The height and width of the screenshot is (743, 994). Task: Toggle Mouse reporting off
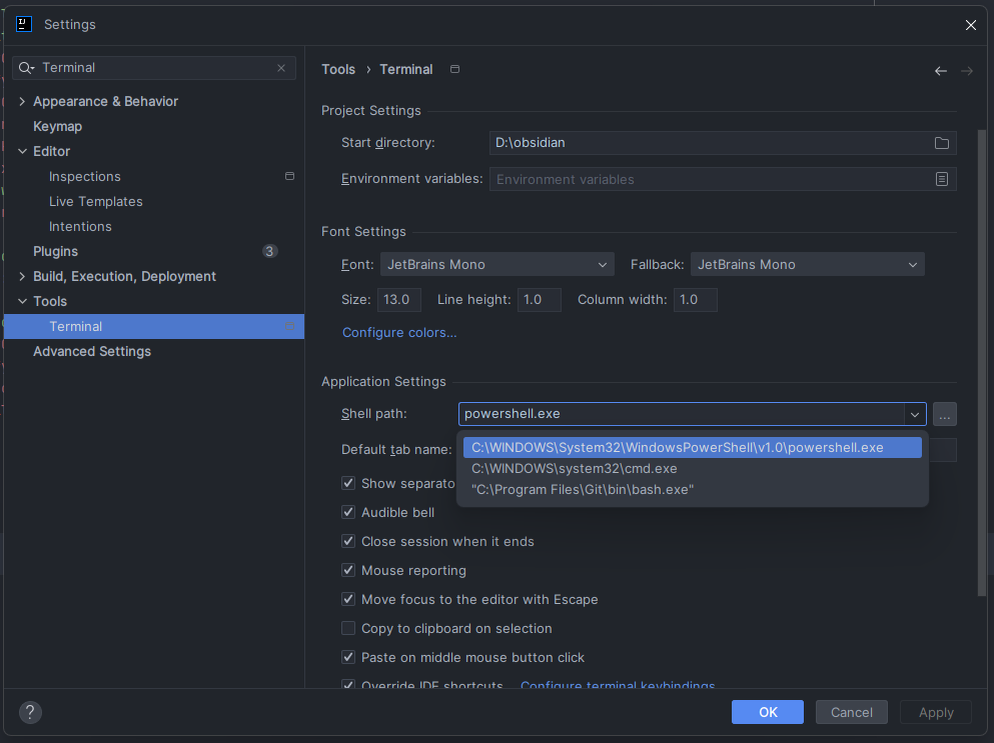click(348, 570)
